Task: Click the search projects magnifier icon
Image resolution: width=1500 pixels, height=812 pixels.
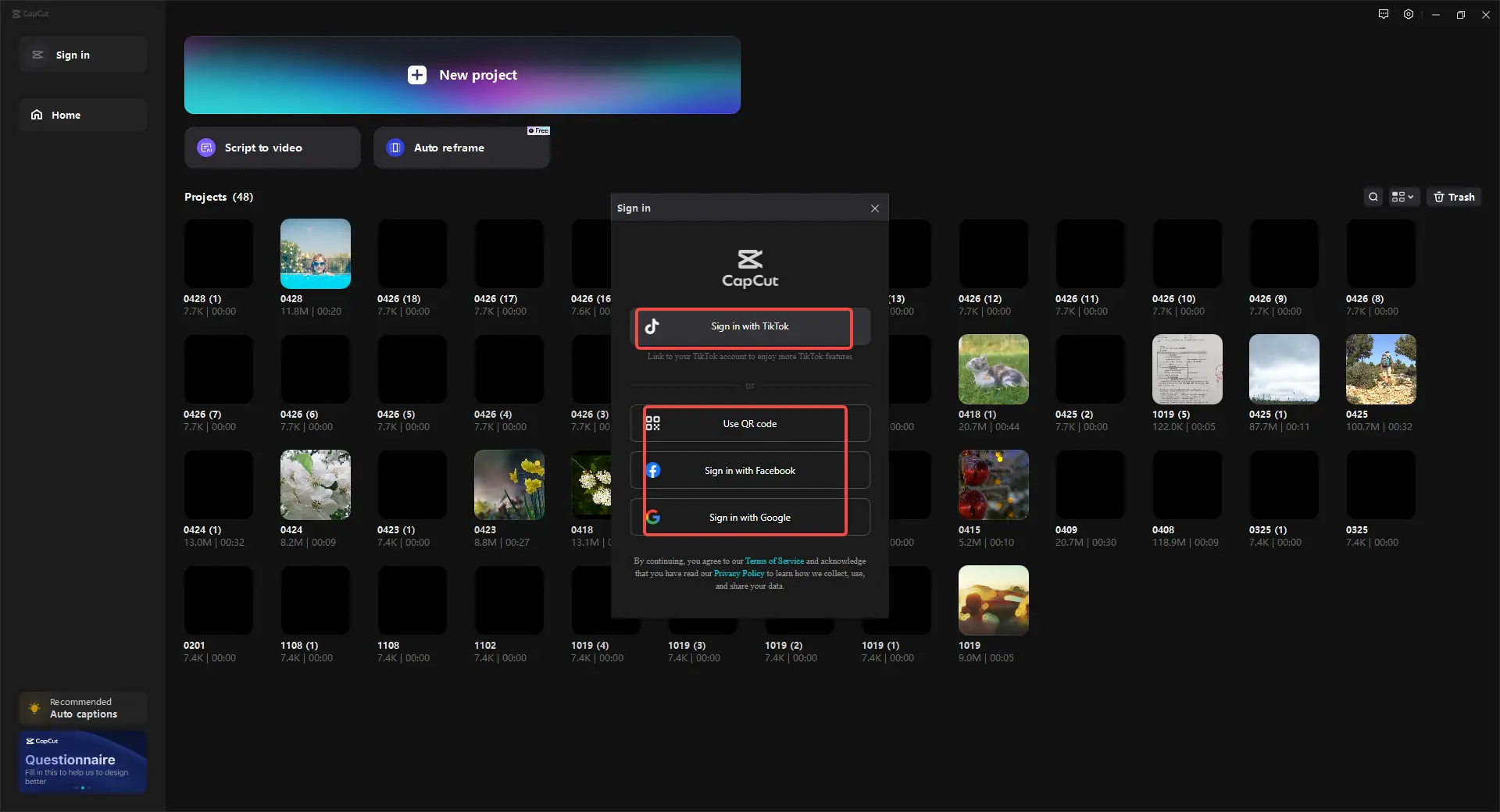Action: pos(1373,197)
